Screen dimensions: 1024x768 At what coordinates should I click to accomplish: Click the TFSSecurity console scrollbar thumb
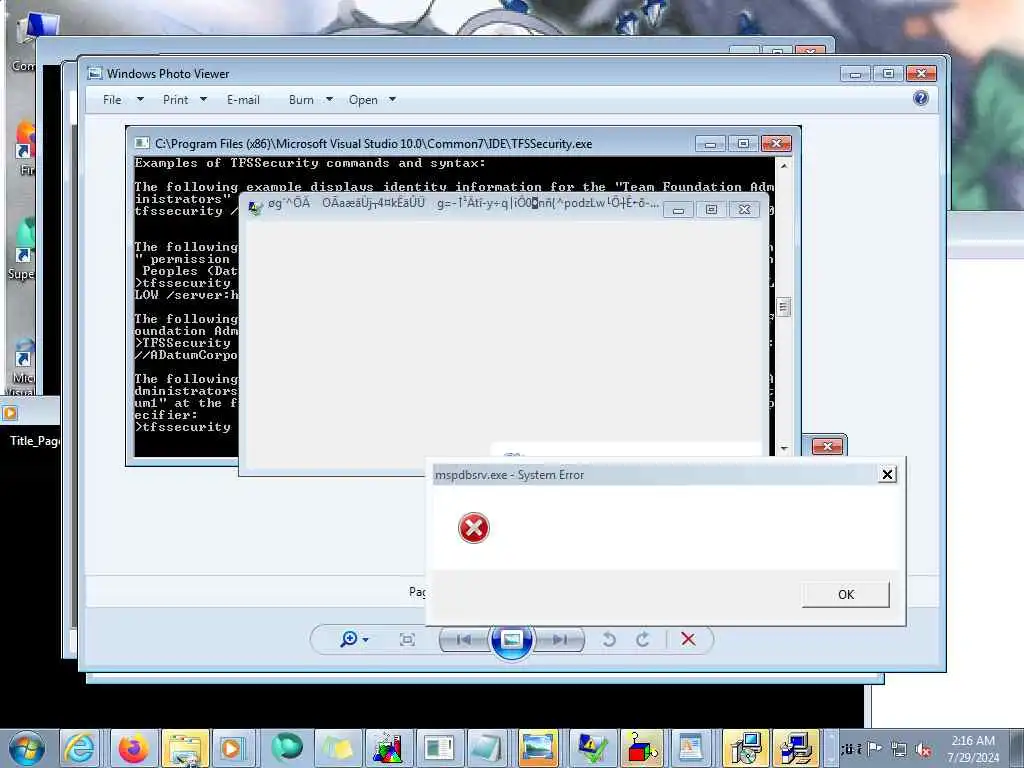pos(784,306)
